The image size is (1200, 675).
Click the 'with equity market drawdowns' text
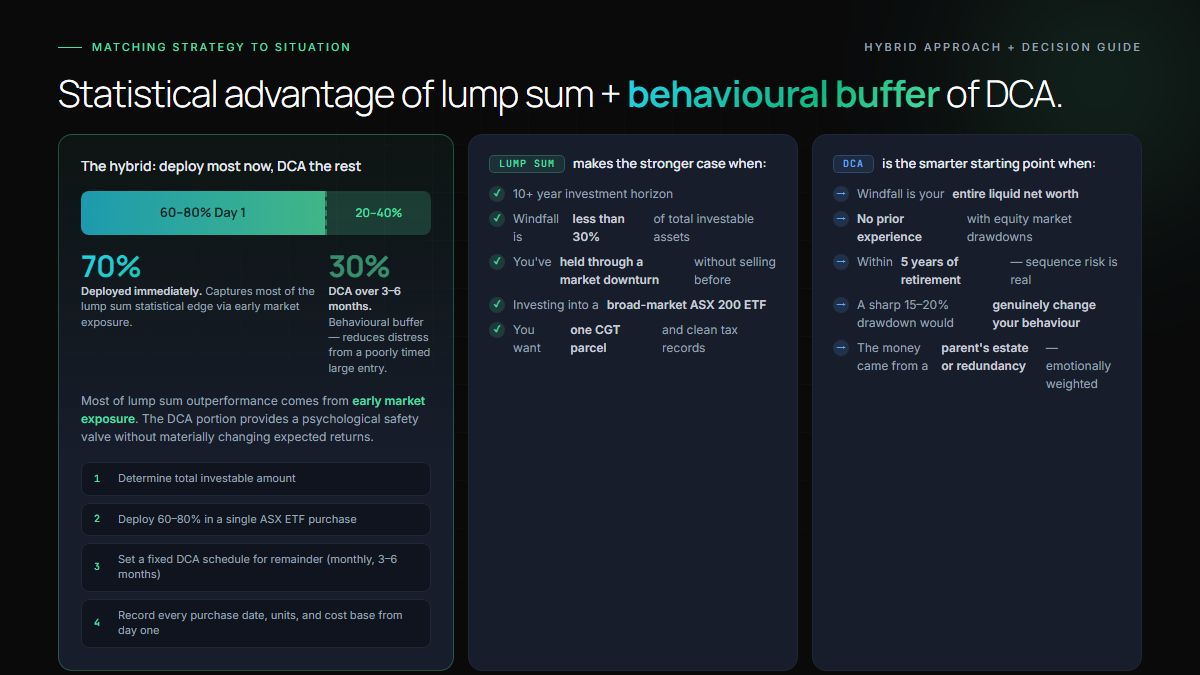click(x=1019, y=228)
